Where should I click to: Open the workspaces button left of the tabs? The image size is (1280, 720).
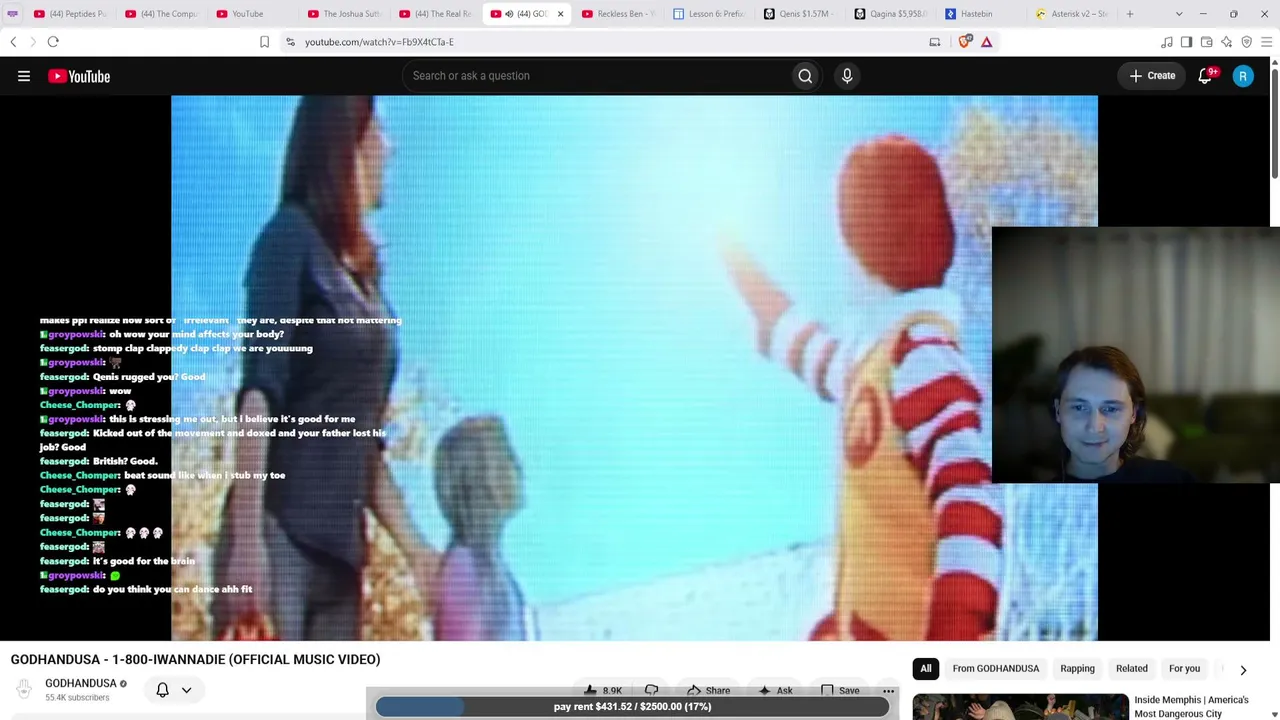(12, 14)
